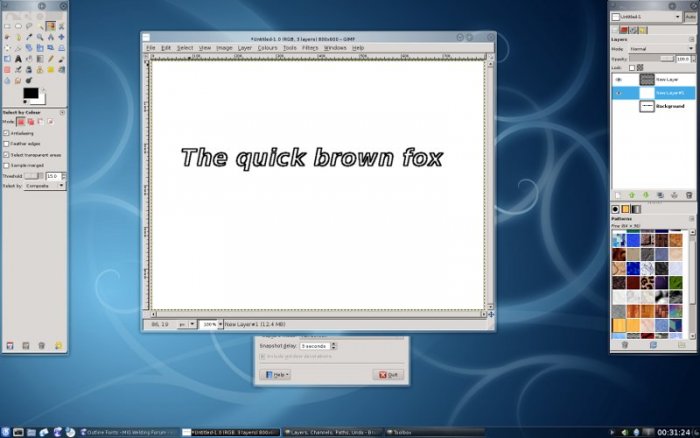
Task: Choose 'Add to selection' mode icon
Action: tap(31, 122)
